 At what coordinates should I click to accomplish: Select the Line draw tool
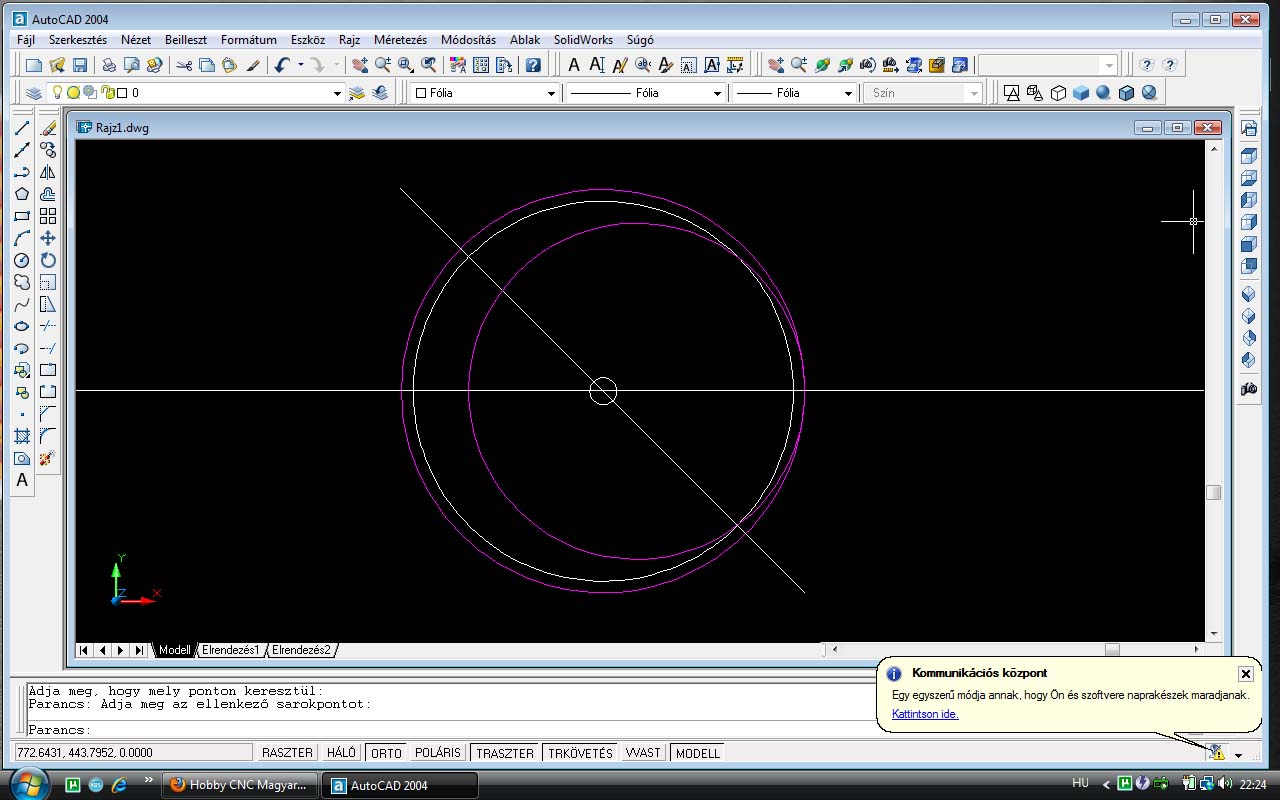pos(22,128)
